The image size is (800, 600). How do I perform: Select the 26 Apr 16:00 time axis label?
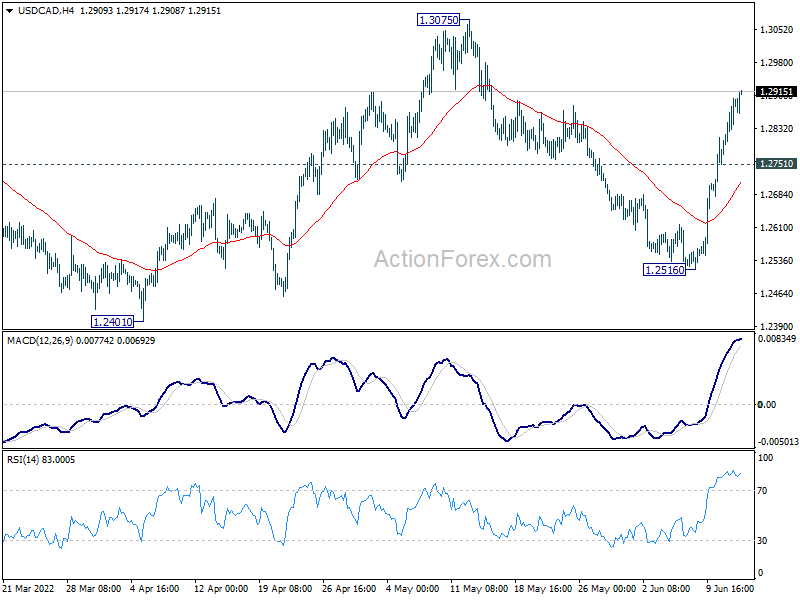349,589
